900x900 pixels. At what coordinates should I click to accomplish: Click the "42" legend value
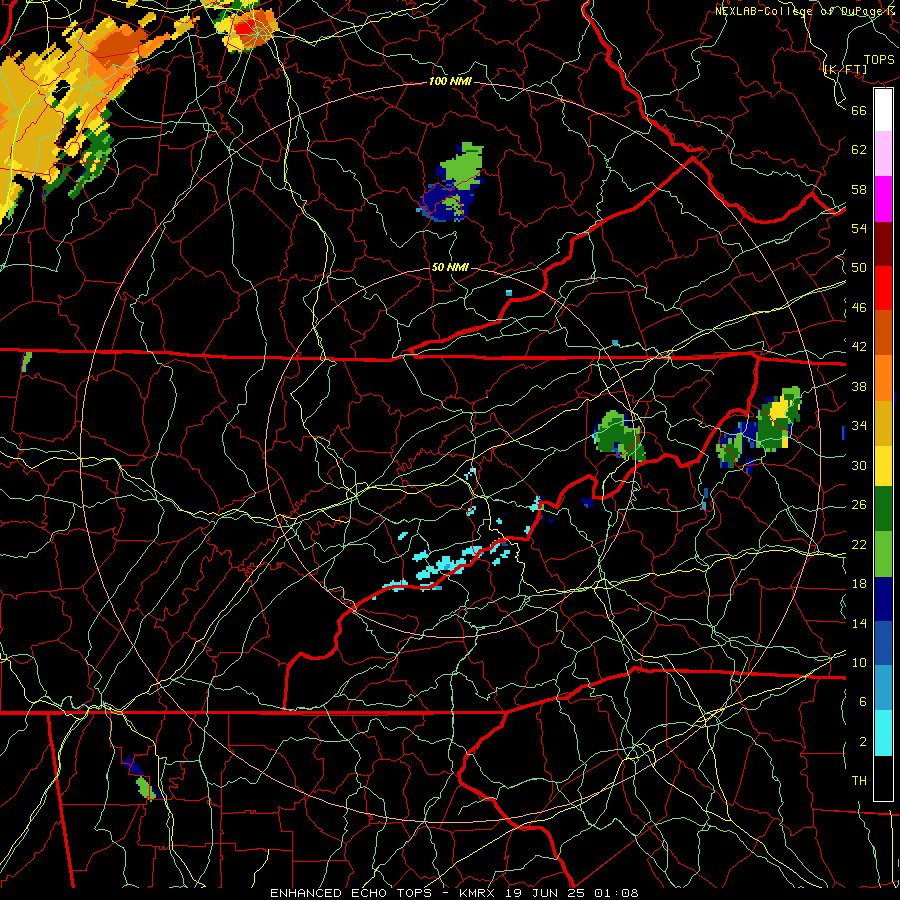pyautogui.click(x=859, y=347)
